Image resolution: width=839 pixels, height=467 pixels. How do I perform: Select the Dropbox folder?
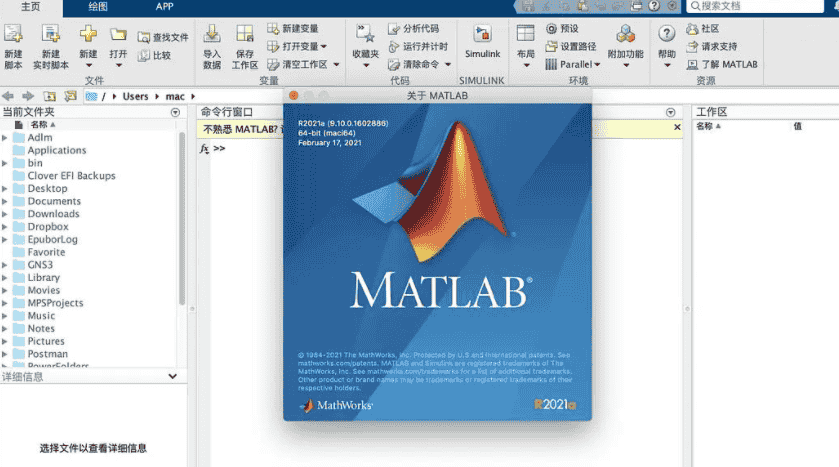pyautogui.click(x=48, y=227)
